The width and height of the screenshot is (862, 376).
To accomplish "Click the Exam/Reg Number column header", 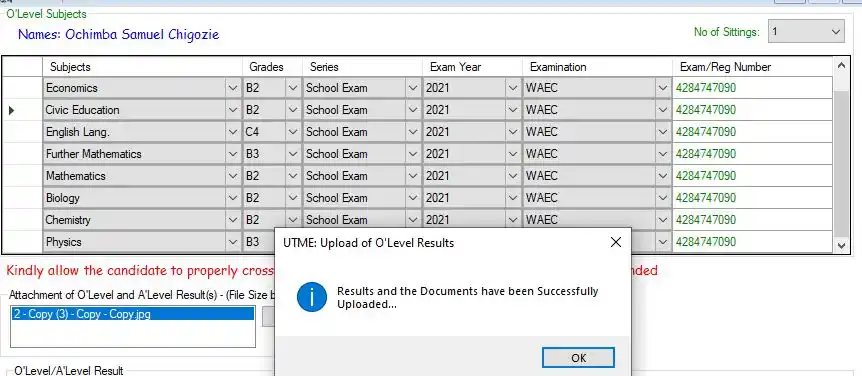I will click(x=752, y=67).
